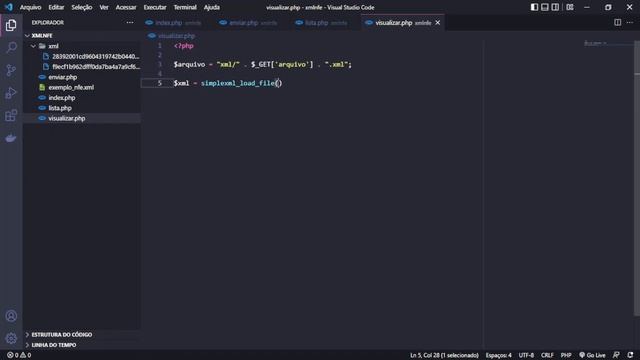Open the f9ecf1b962... xml file
Image resolution: width=640 pixels, height=360 pixels.
click(x=96, y=67)
